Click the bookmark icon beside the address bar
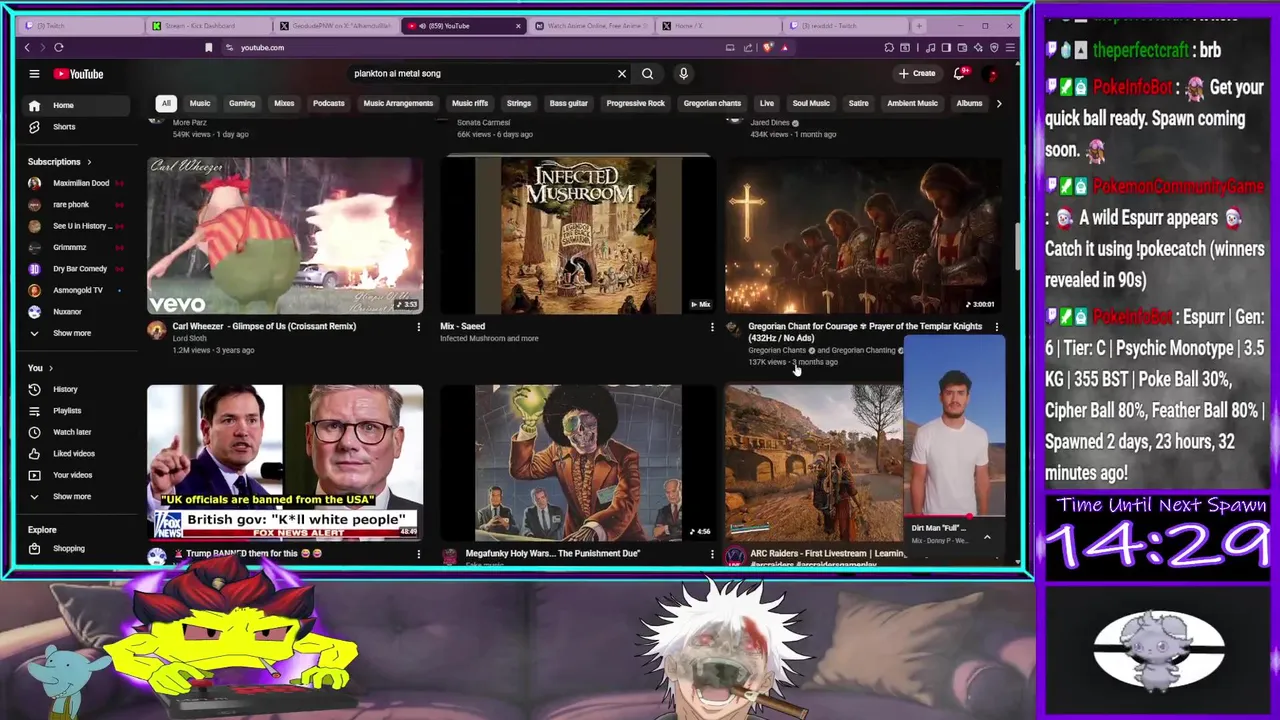Viewport: 1280px width, 720px height. [208, 47]
